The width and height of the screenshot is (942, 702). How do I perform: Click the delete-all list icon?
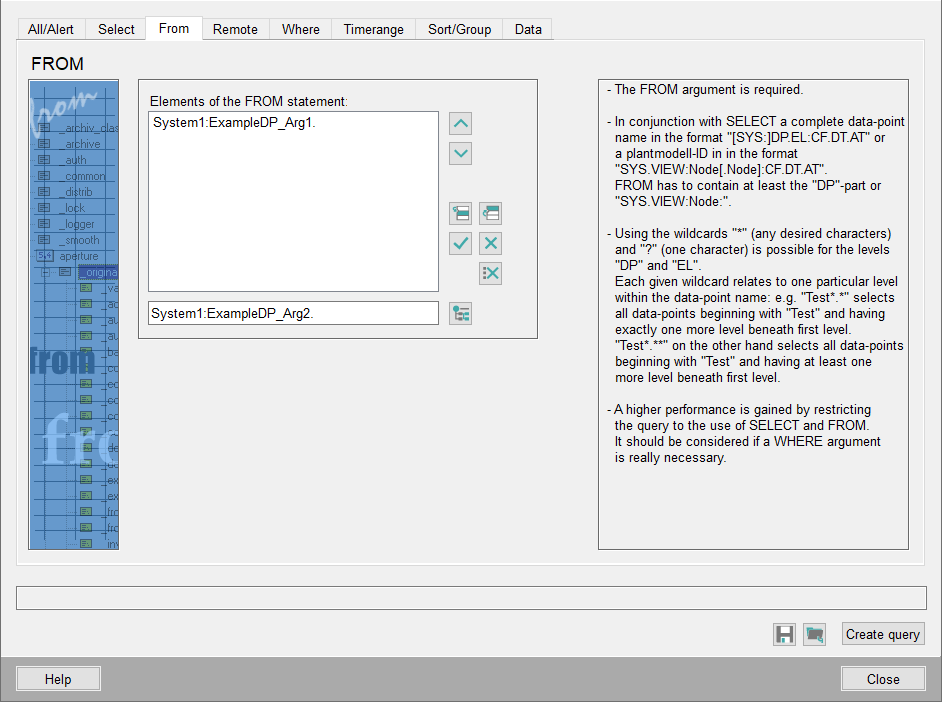click(x=490, y=273)
